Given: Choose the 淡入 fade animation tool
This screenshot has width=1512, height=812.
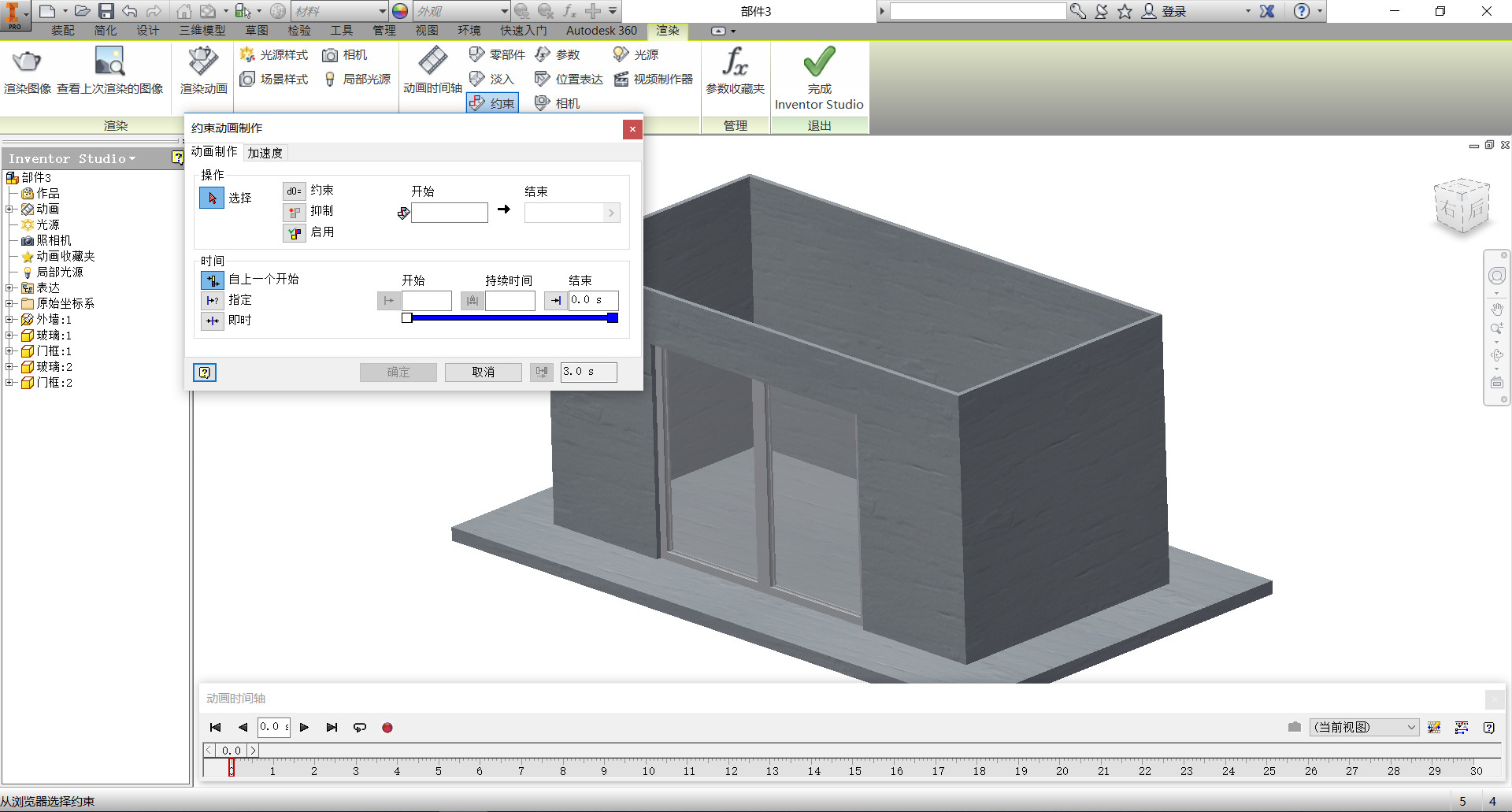Looking at the screenshot, I should click(x=491, y=79).
